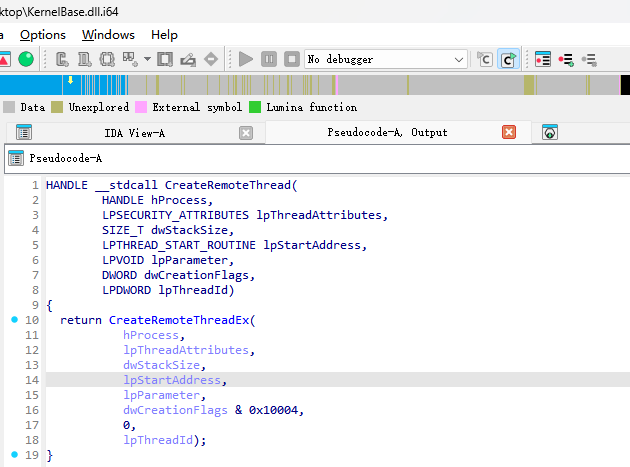Click the breakpoint list window icon

(x=542, y=59)
